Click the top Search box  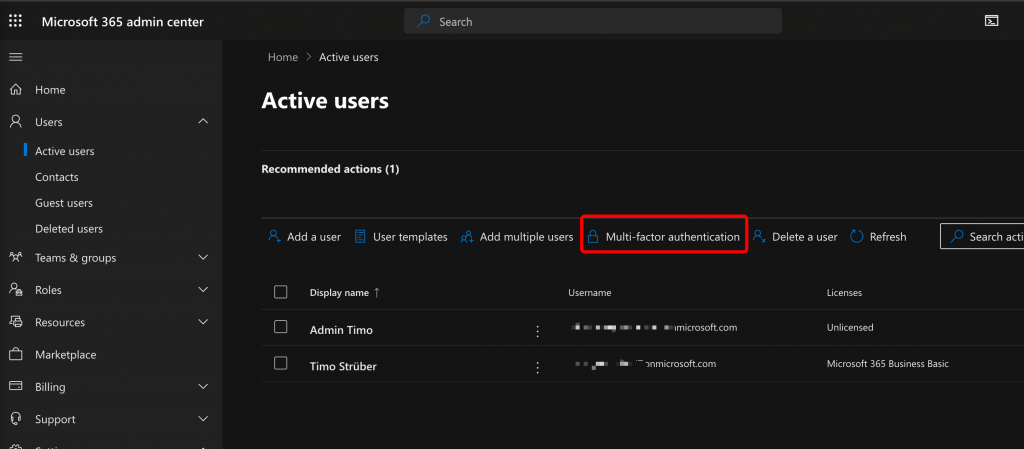point(593,22)
